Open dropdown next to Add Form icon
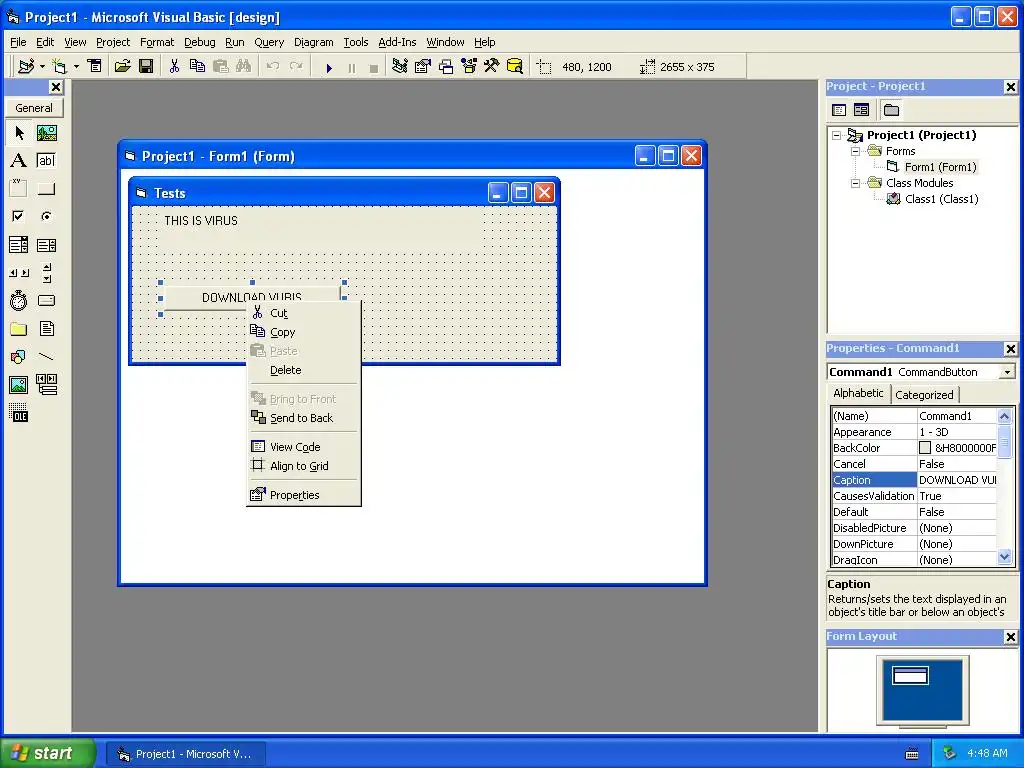 click(x=76, y=67)
